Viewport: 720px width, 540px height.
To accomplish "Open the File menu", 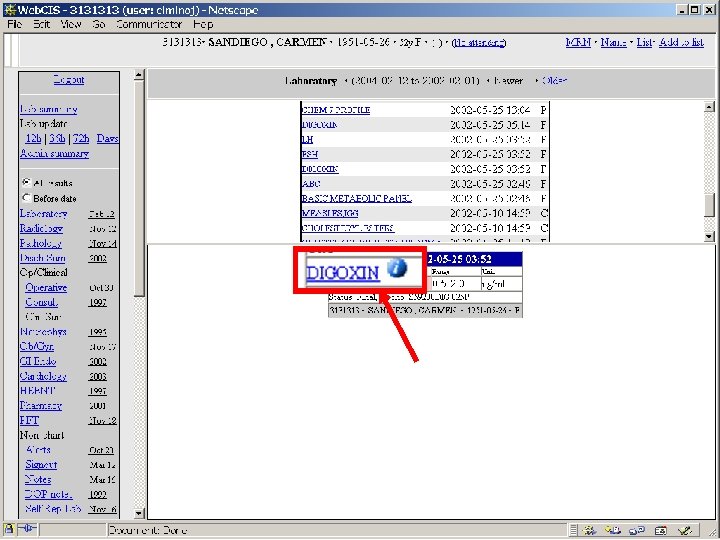I will pyautogui.click(x=15, y=24).
